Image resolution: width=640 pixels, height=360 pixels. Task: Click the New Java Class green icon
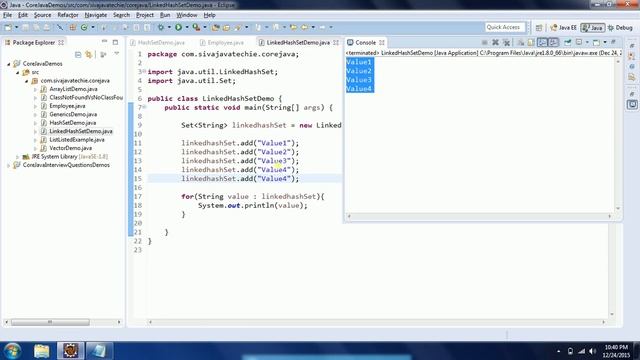(84, 27)
